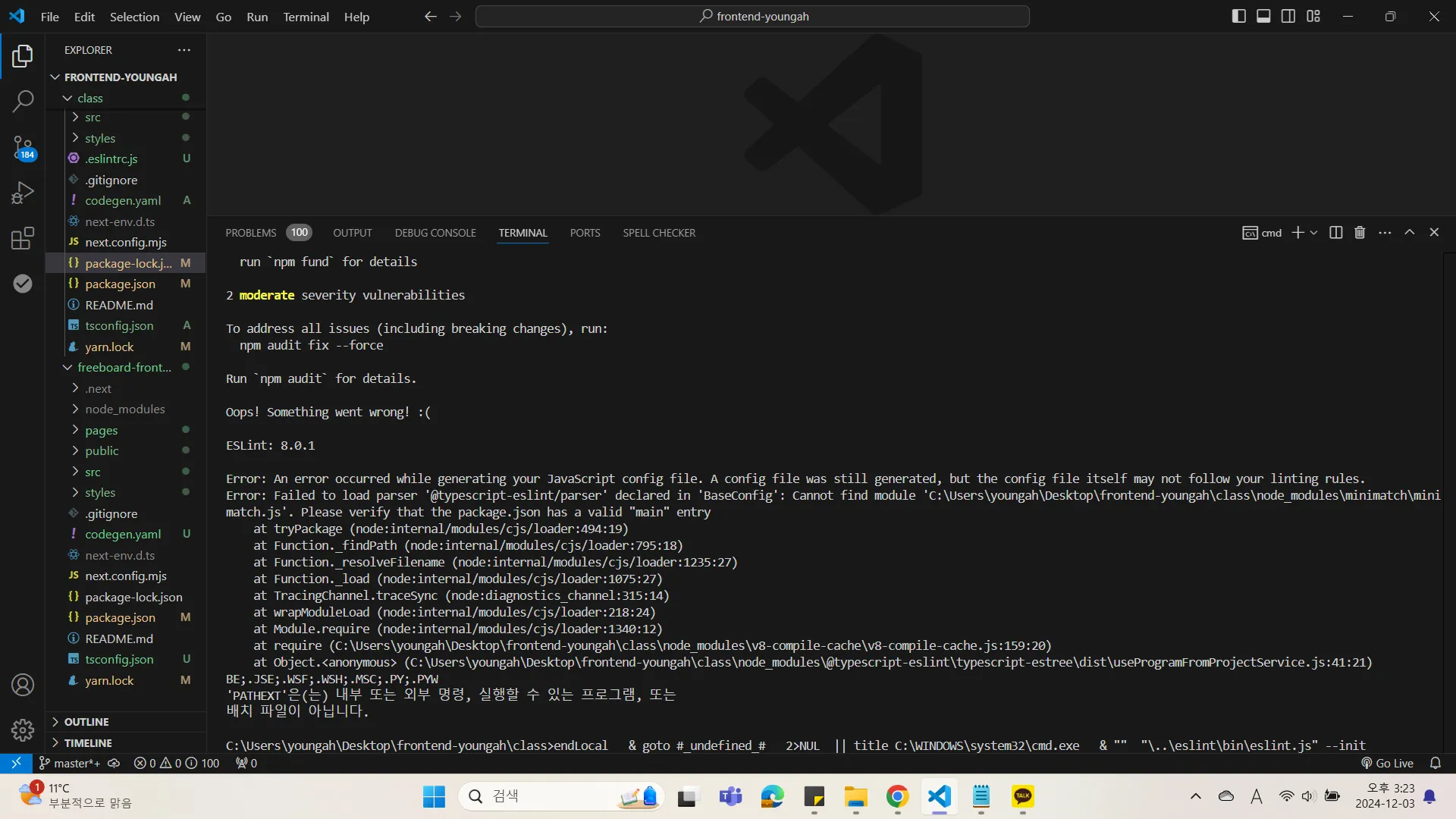Open the Selection menu
This screenshot has width=1456, height=819.
point(134,17)
